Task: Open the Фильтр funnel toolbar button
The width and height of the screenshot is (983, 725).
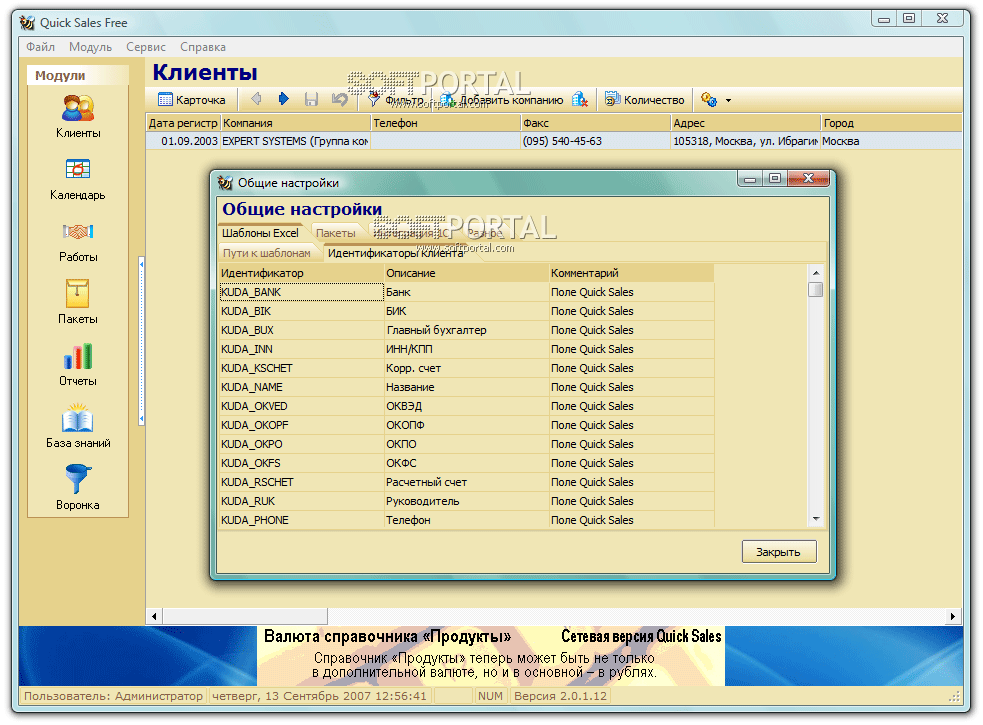Action: click(395, 100)
